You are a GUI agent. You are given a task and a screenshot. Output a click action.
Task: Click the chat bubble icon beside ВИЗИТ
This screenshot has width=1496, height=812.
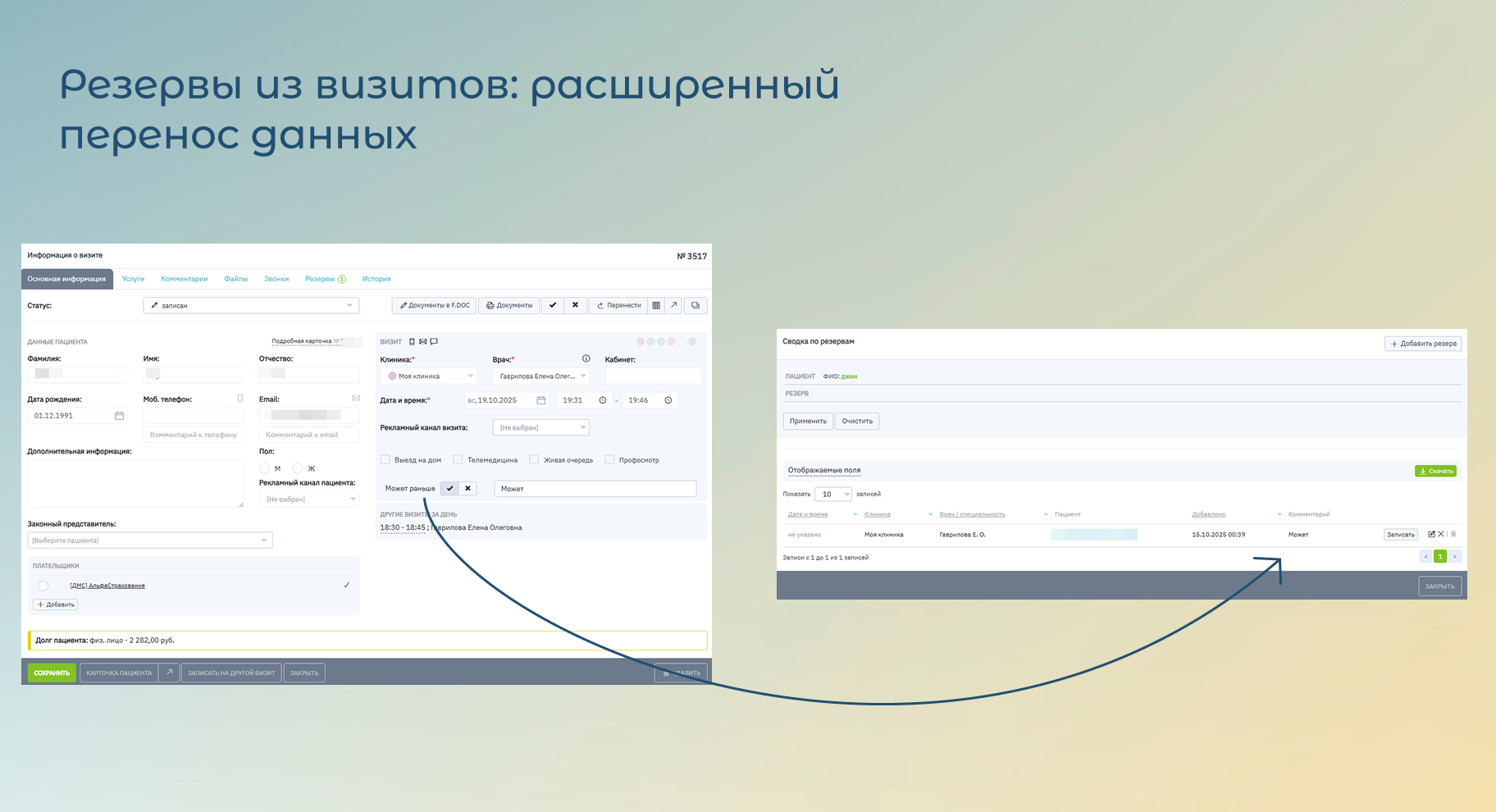click(x=434, y=341)
